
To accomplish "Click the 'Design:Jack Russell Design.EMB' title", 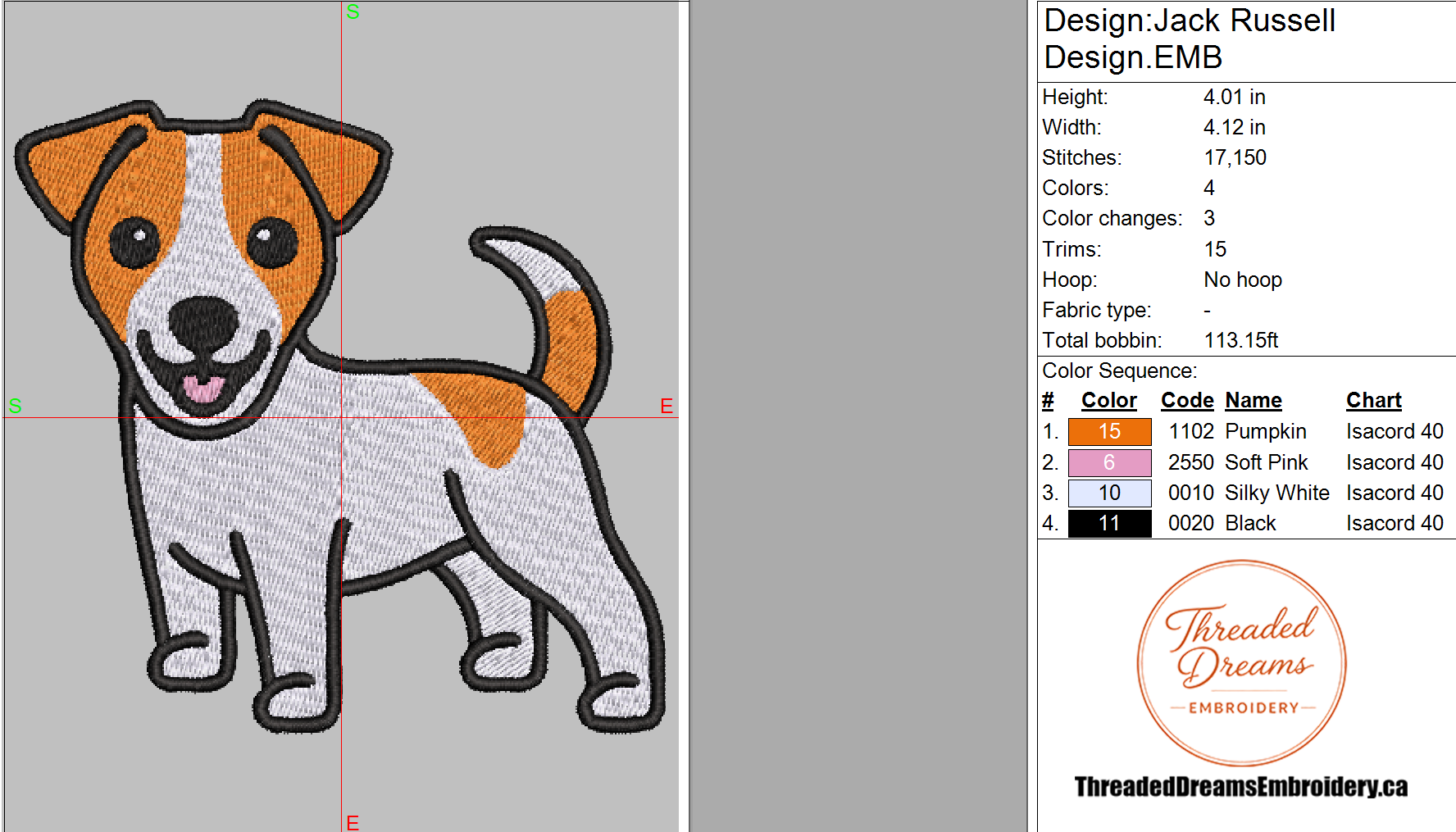I will pyautogui.click(x=1190, y=39).
